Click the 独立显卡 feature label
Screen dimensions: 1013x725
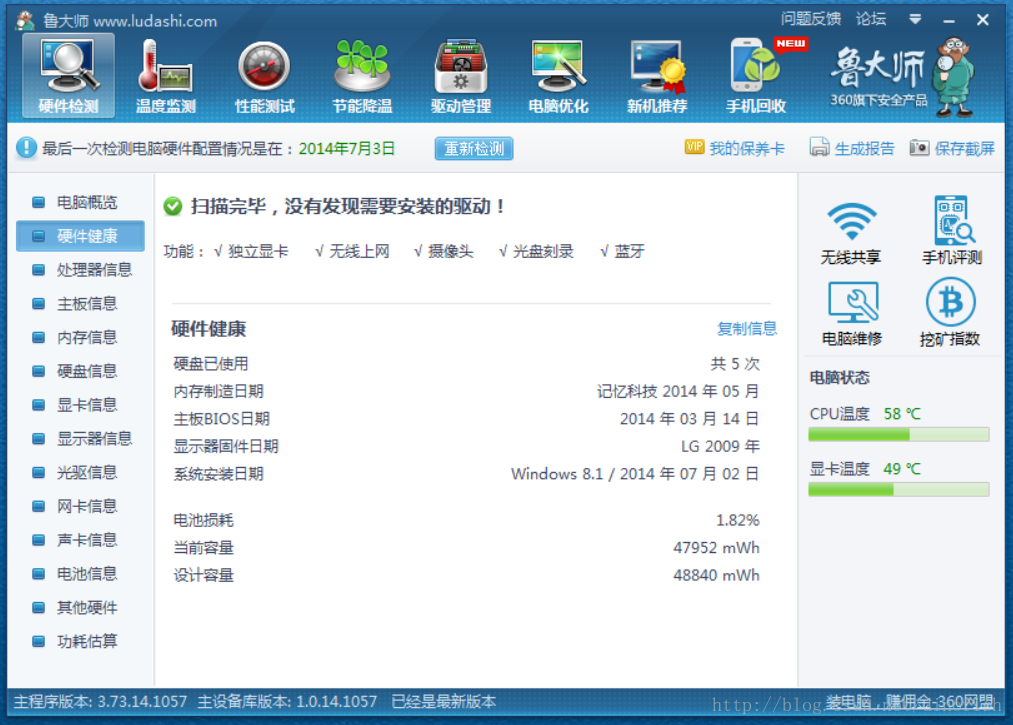(x=258, y=251)
